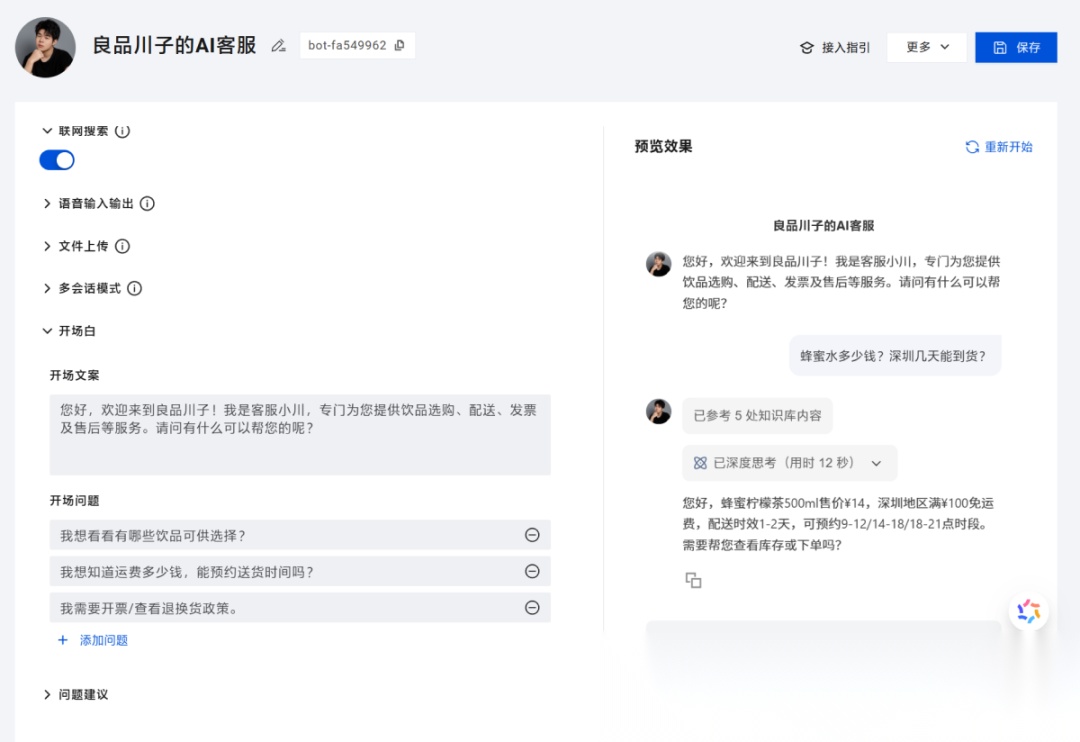Show info tooltip for 联网搜索
1080x742 pixels.
122,131
